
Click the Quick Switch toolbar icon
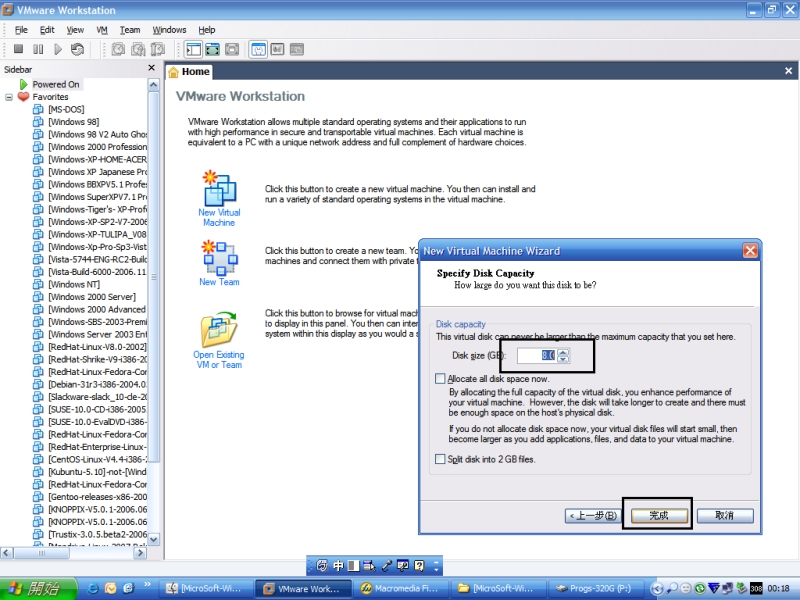(x=232, y=49)
